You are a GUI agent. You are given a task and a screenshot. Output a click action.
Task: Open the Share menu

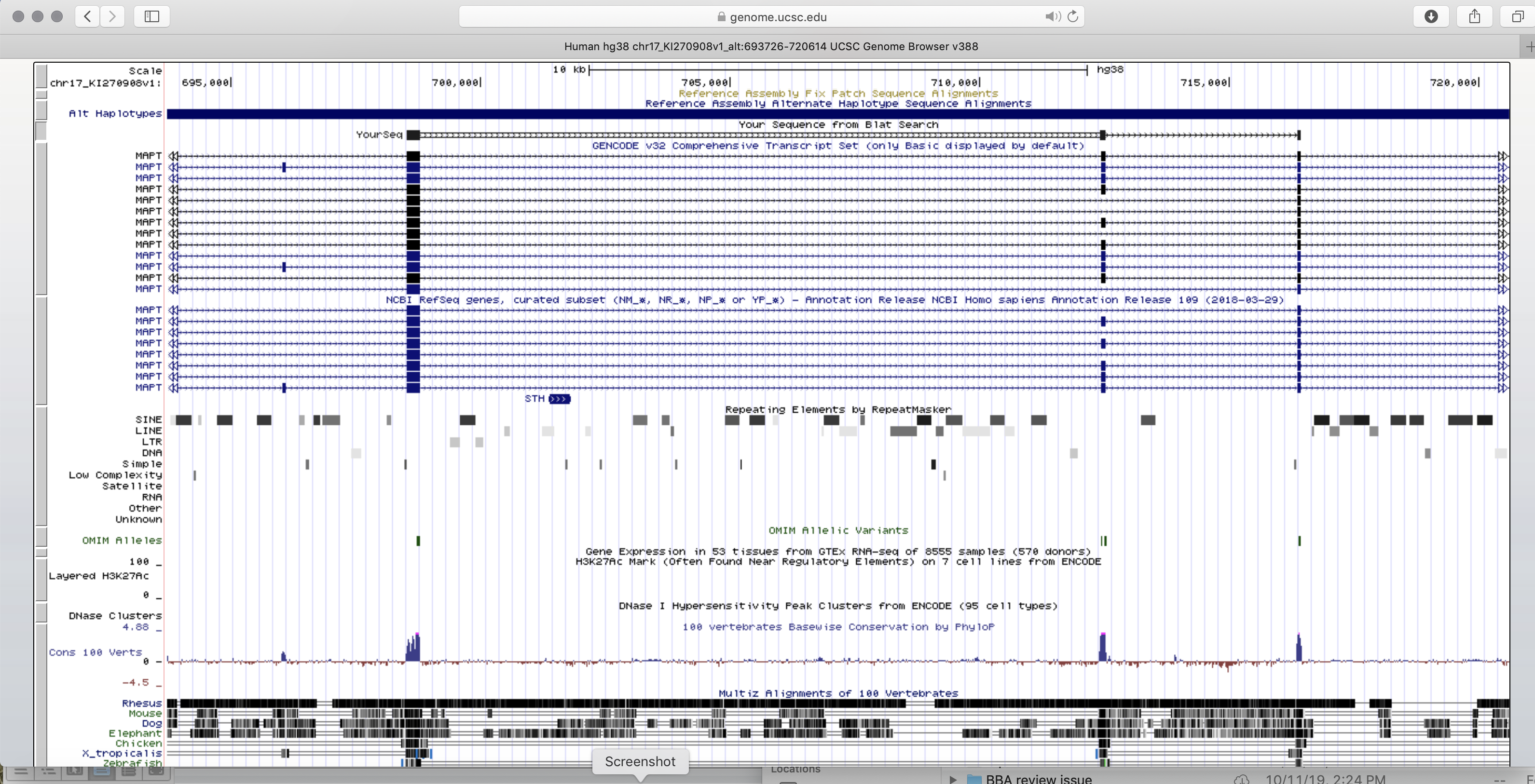click(1474, 16)
